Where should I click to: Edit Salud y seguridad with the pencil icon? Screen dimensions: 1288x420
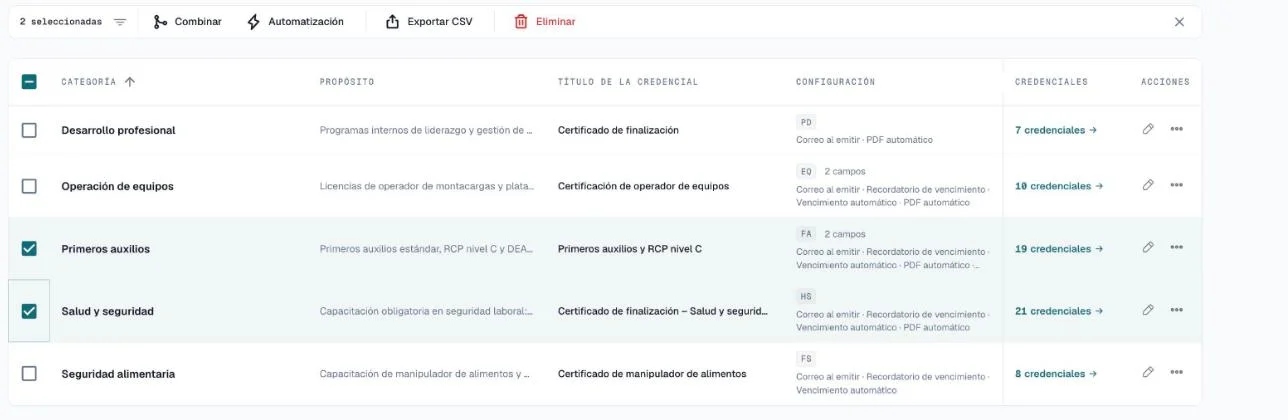(x=1148, y=310)
